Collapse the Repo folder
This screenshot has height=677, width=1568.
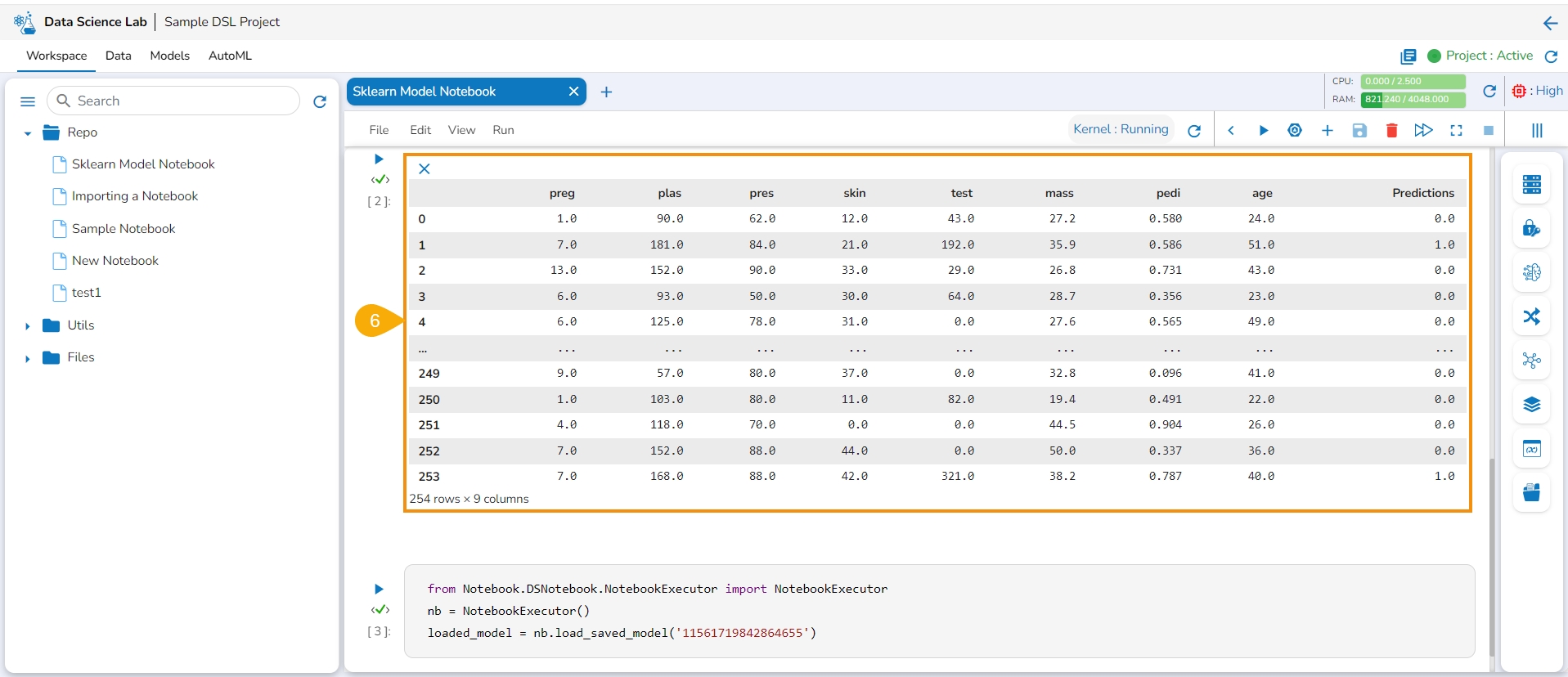click(28, 133)
